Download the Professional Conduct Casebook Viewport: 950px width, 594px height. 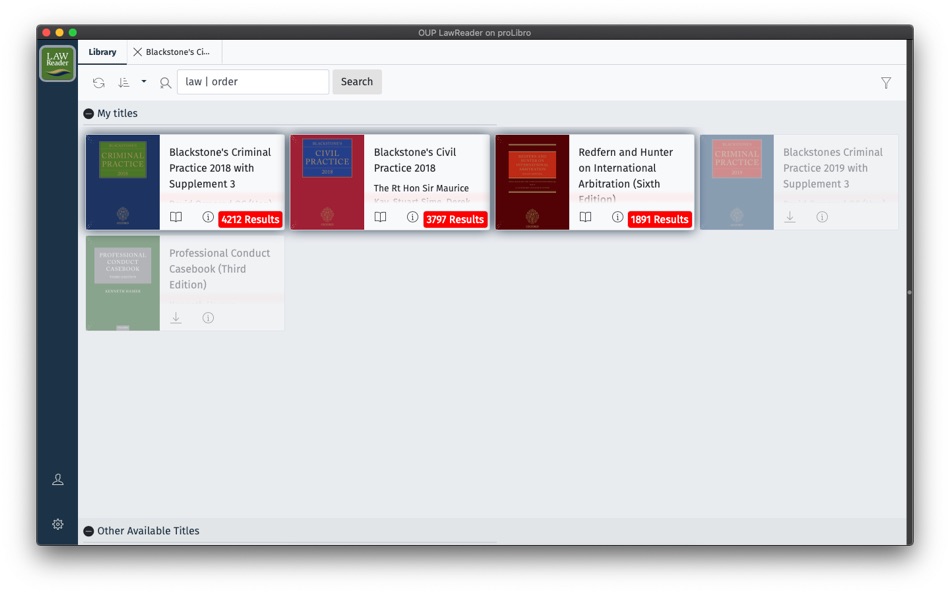pos(176,318)
